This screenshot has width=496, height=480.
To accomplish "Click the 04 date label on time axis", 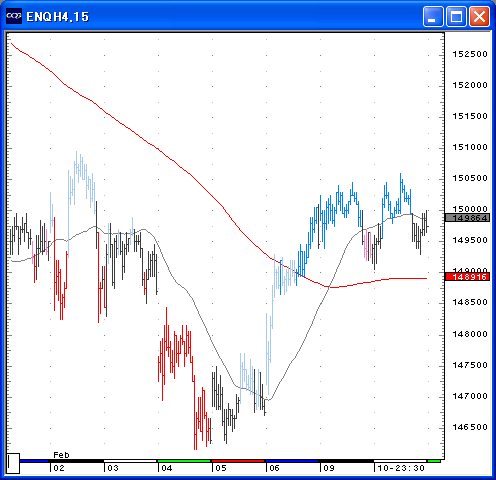I will [x=167, y=468].
